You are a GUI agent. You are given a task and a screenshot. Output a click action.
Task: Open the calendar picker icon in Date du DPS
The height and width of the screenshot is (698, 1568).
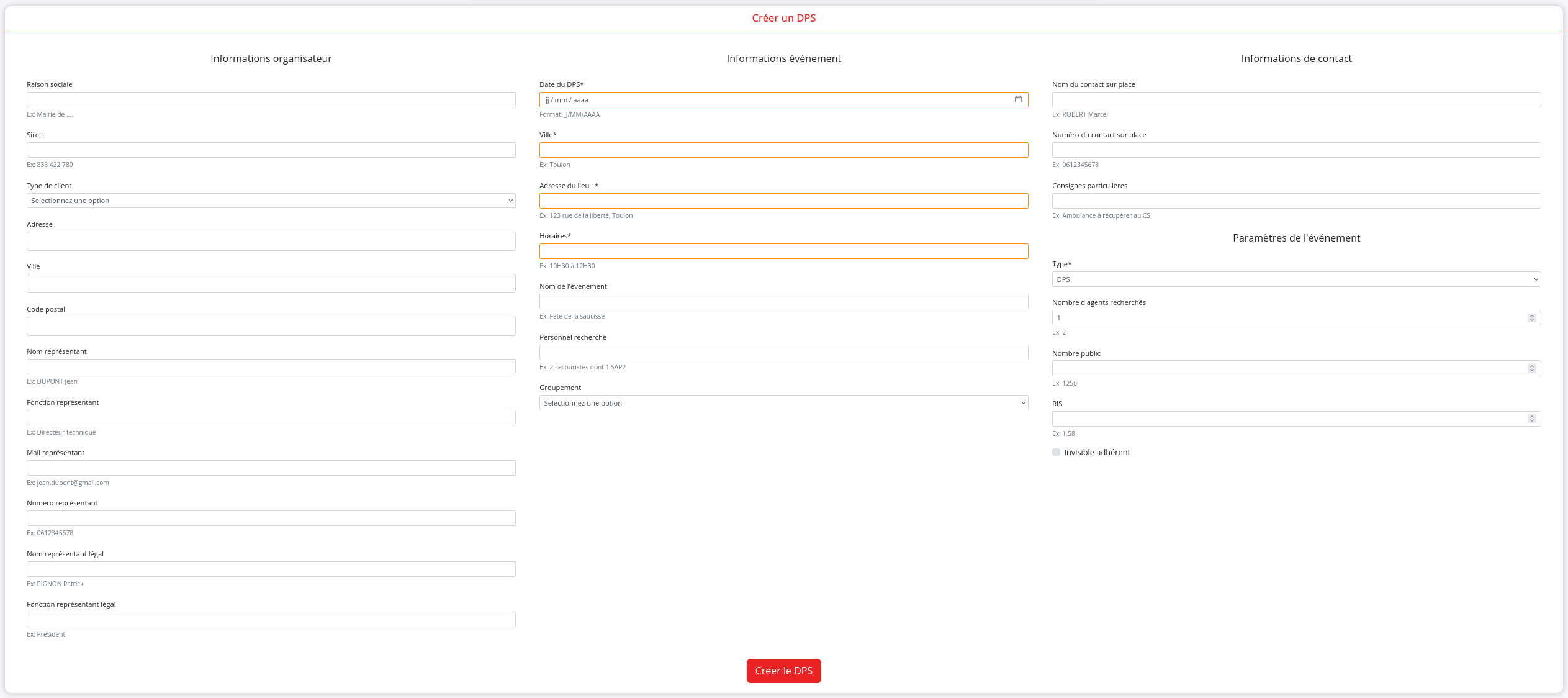(1018, 99)
